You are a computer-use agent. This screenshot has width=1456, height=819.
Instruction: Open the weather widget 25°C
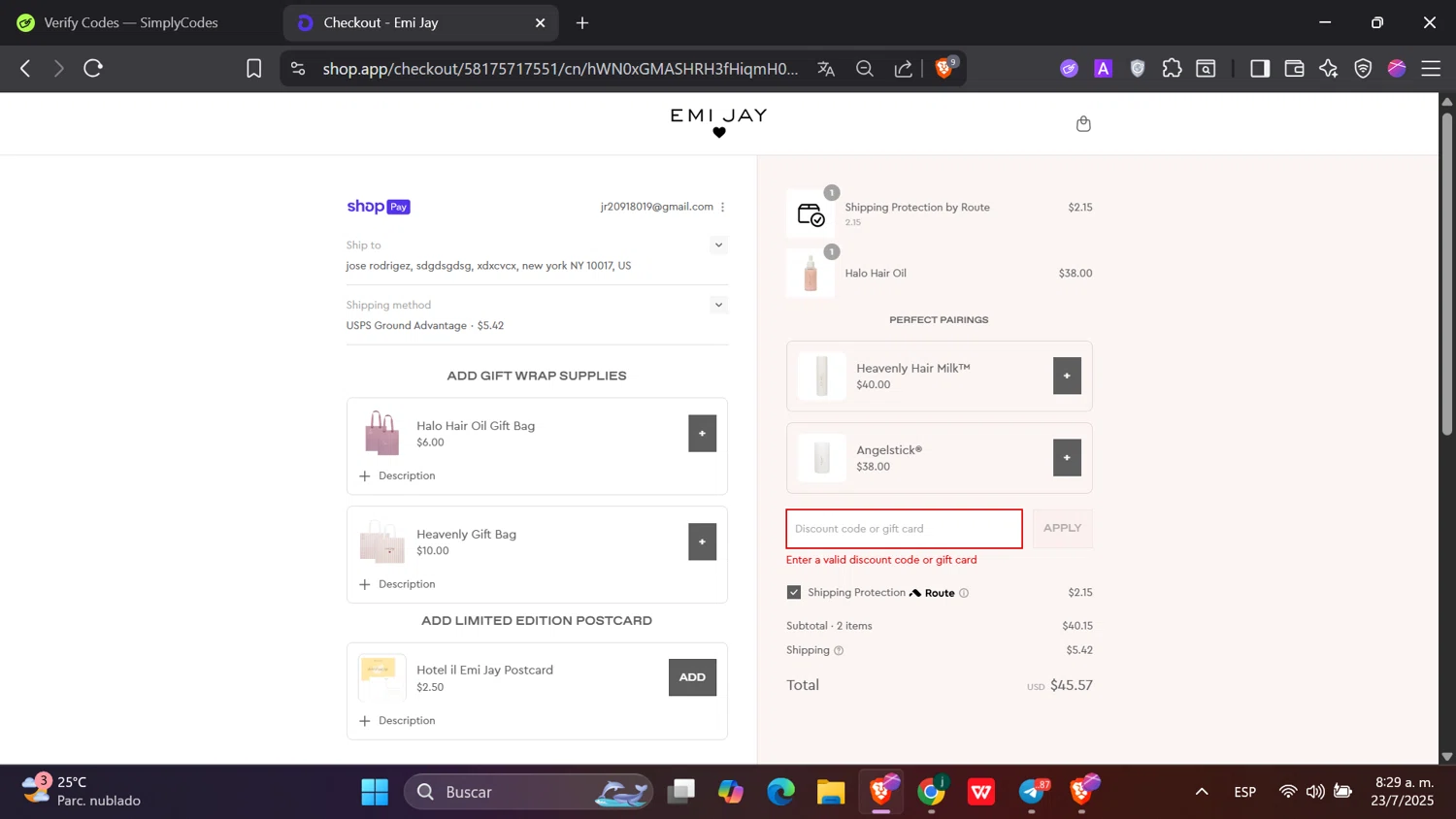82,791
